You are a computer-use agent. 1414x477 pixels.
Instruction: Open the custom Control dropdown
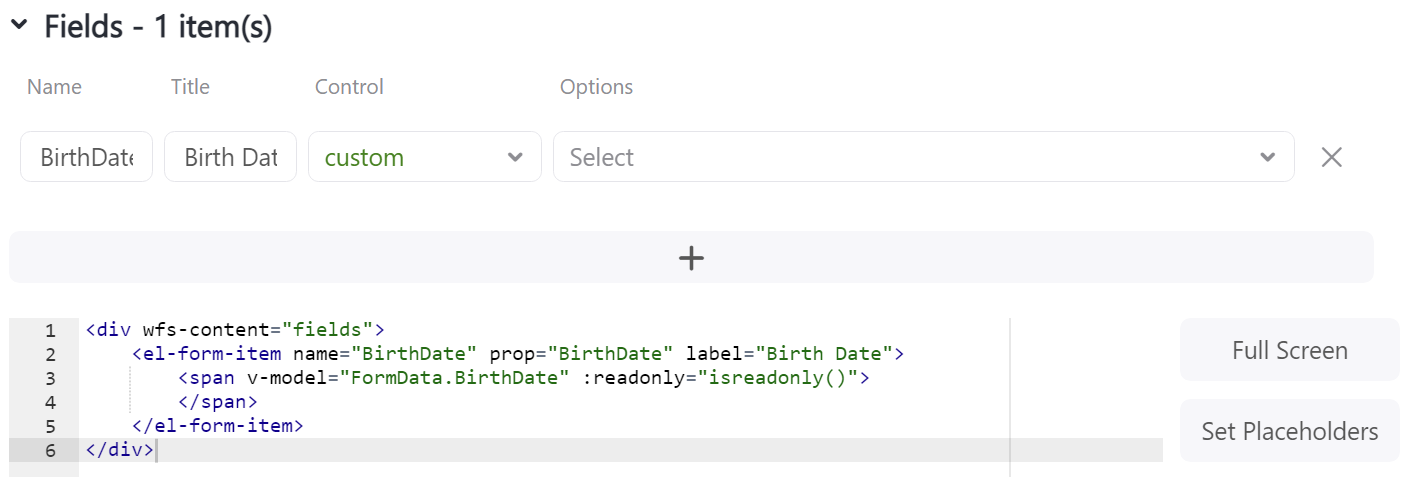tap(425, 157)
